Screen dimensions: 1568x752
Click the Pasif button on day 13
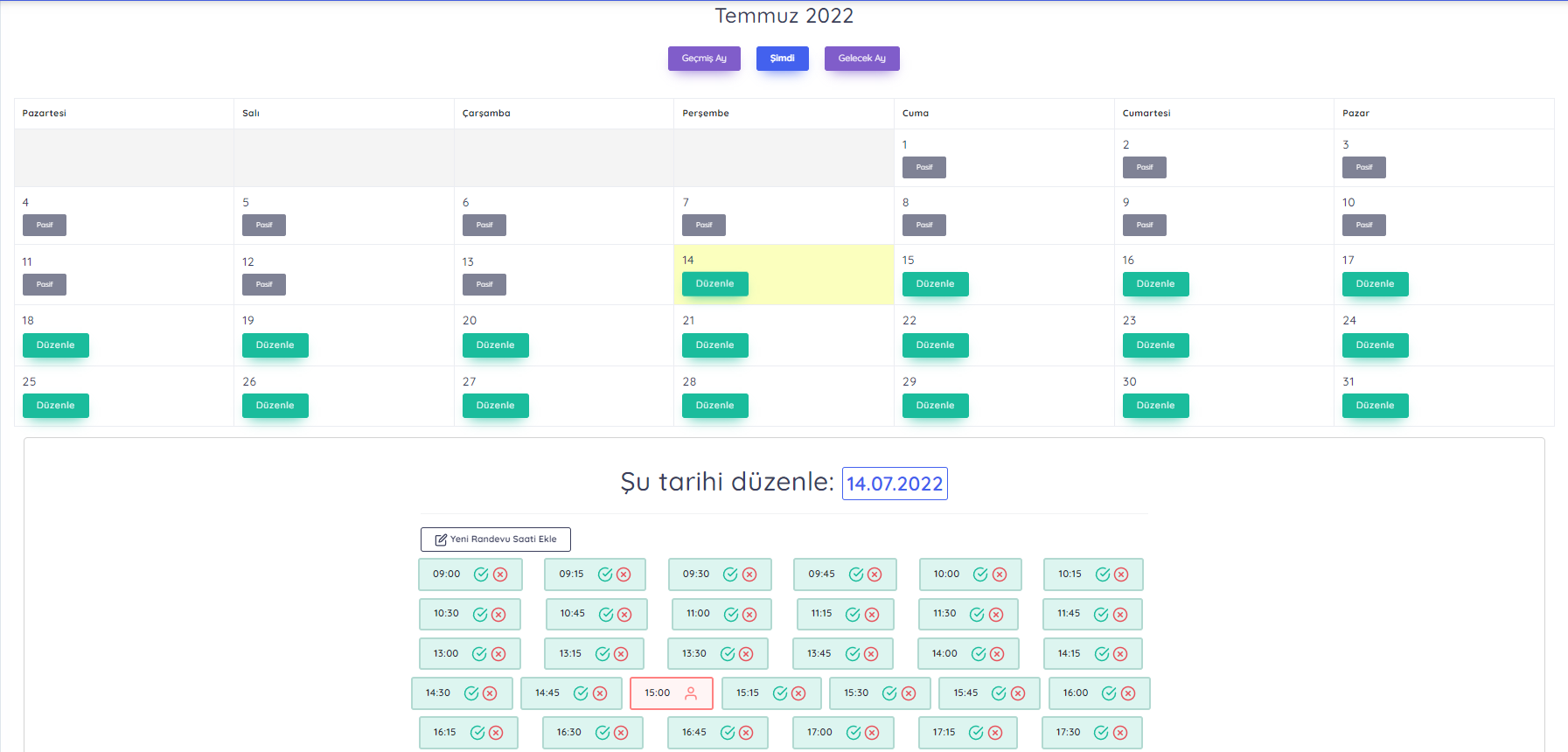[484, 284]
